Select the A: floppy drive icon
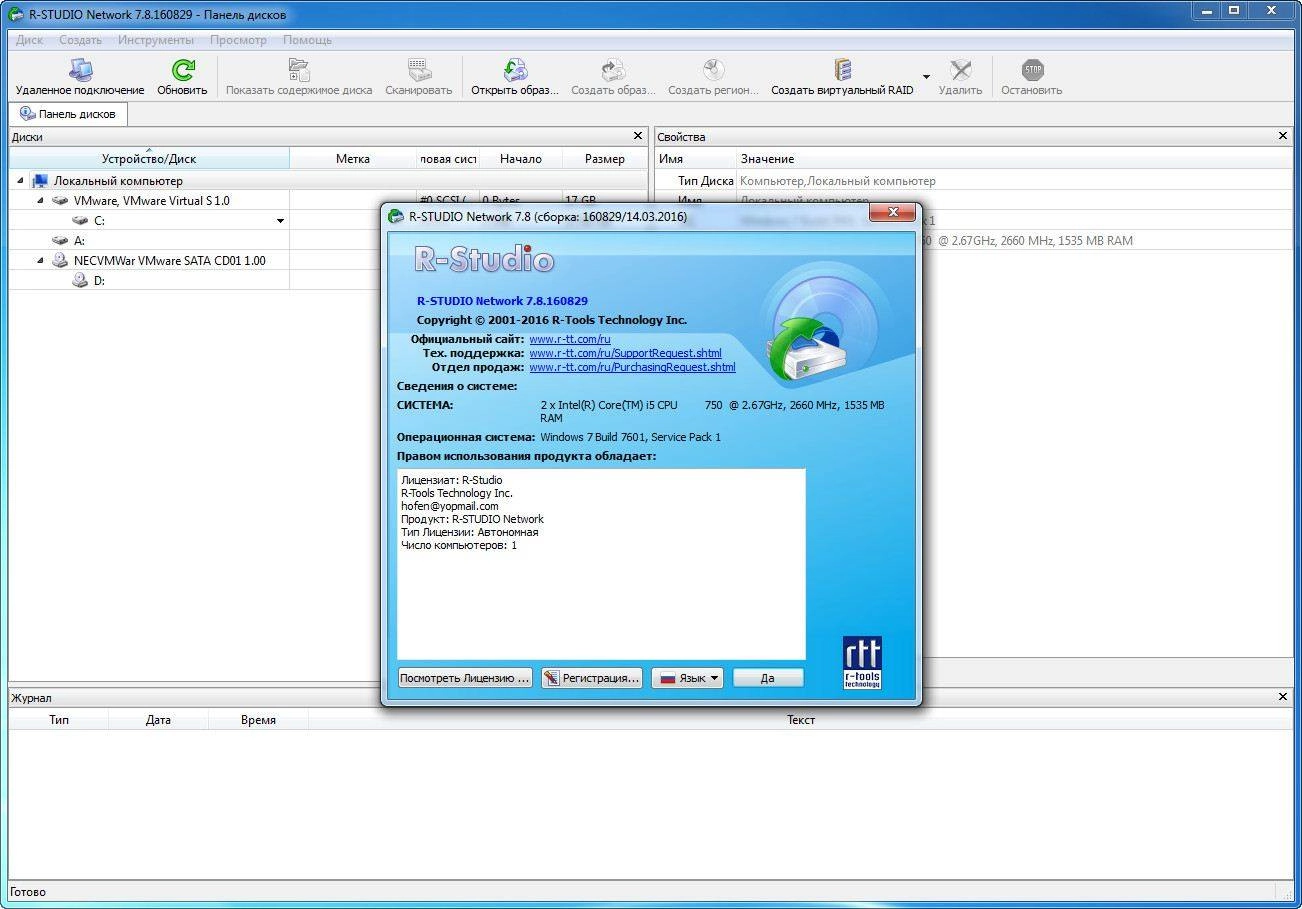This screenshot has width=1302, height=909. tap(60, 240)
